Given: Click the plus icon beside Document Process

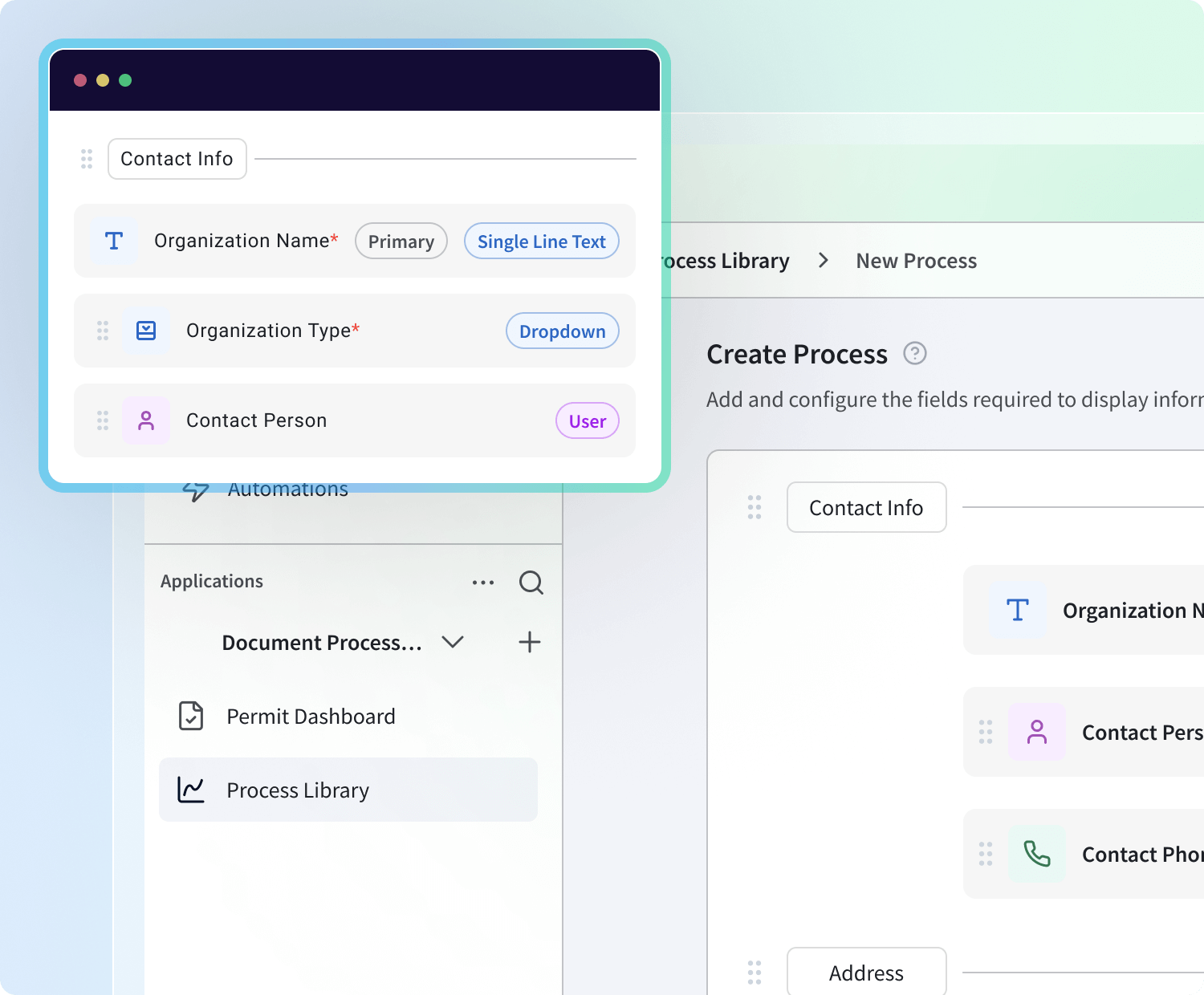Looking at the screenshot, I should pos(529,642).
